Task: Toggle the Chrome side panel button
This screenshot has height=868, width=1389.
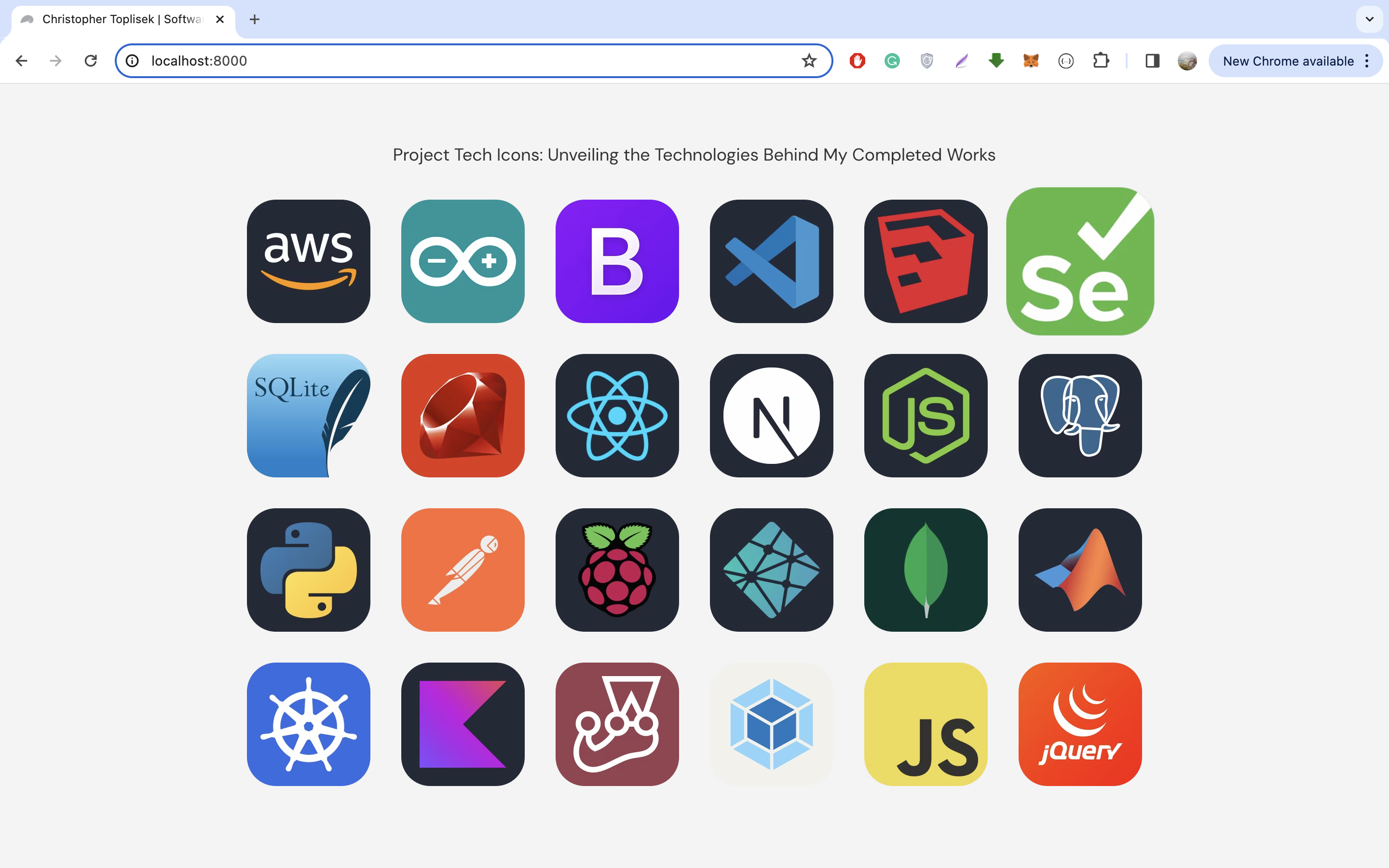Action: tap(1152, 61)
